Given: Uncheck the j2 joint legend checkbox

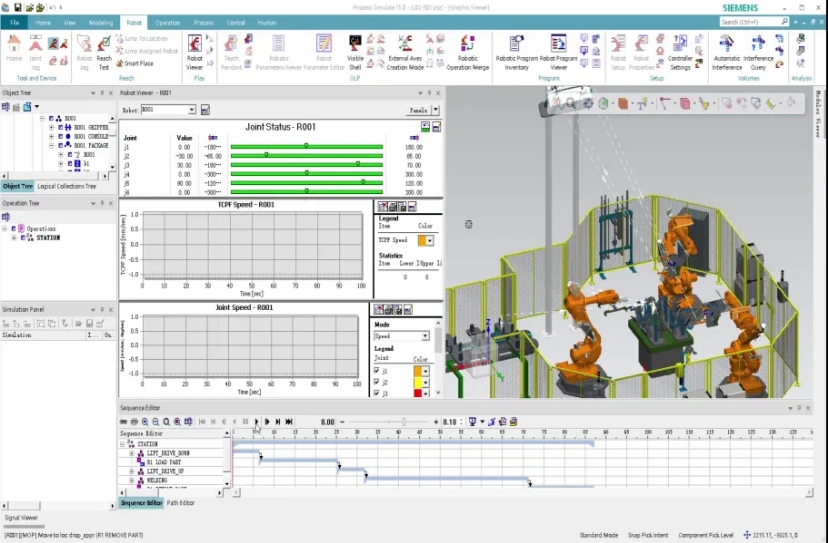Looking at the screenshot, I should [377, 382].
